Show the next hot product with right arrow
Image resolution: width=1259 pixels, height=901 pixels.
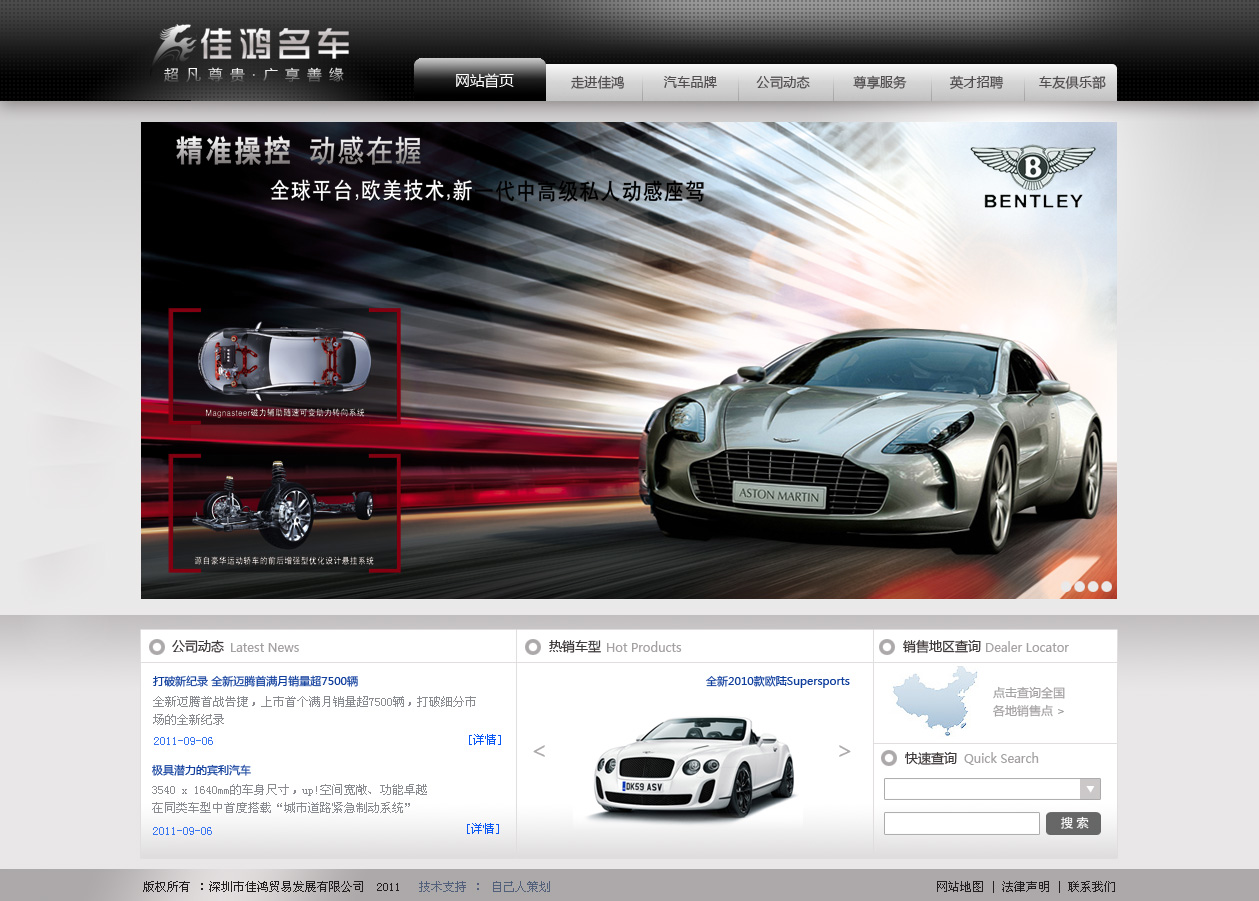(845, 751)
